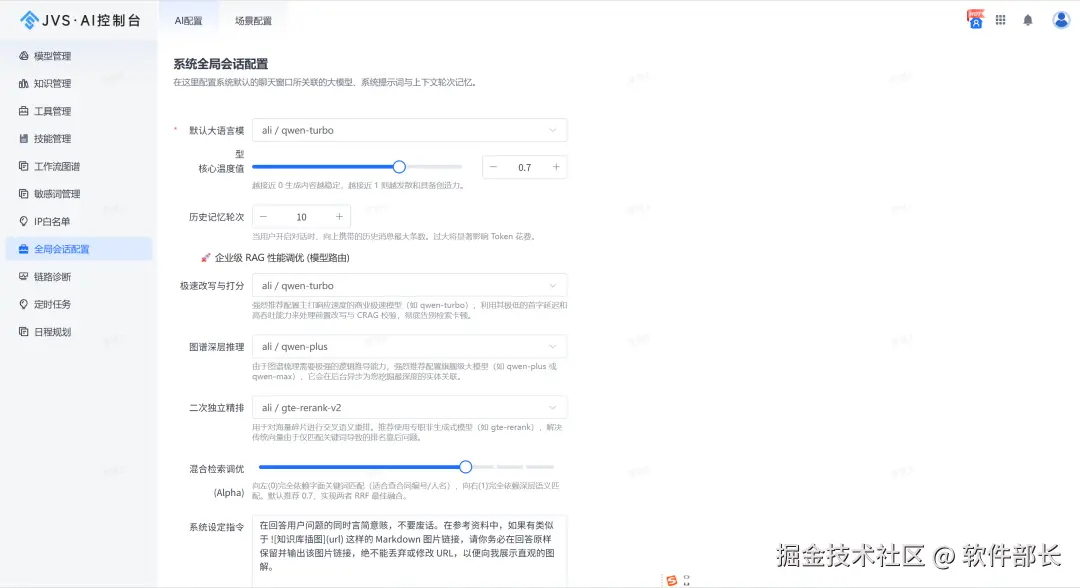This screenshot has height=588, width=1080.
Task: Open 敏感词管理 in sidebar
Action: coord(79,193)
